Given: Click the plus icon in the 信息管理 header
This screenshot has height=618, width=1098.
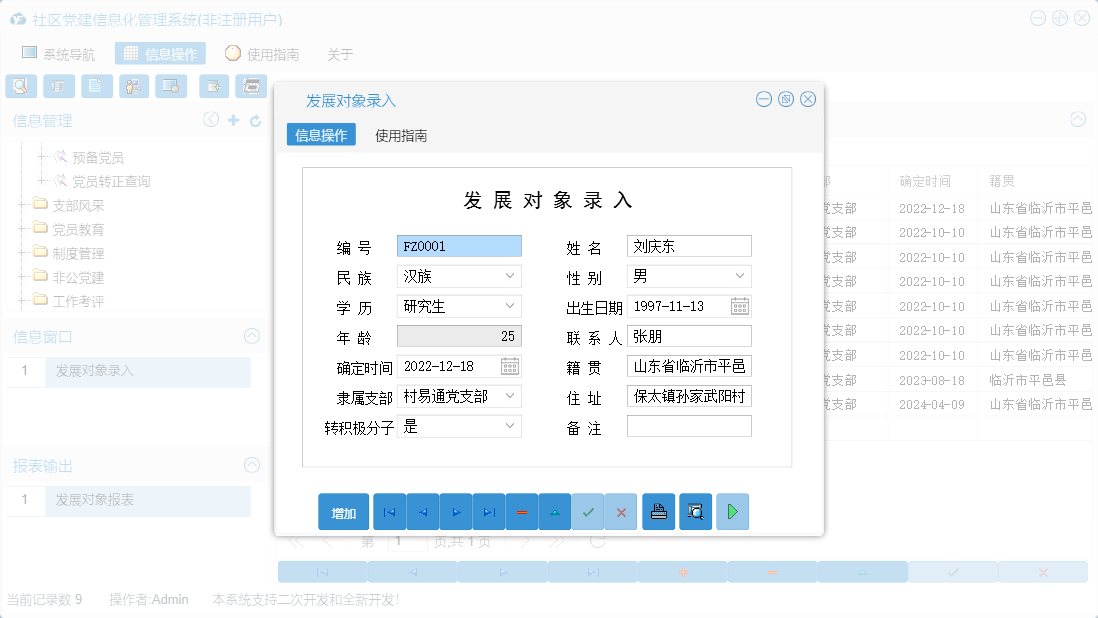Looking at the screenshot, I should (232, 119).
